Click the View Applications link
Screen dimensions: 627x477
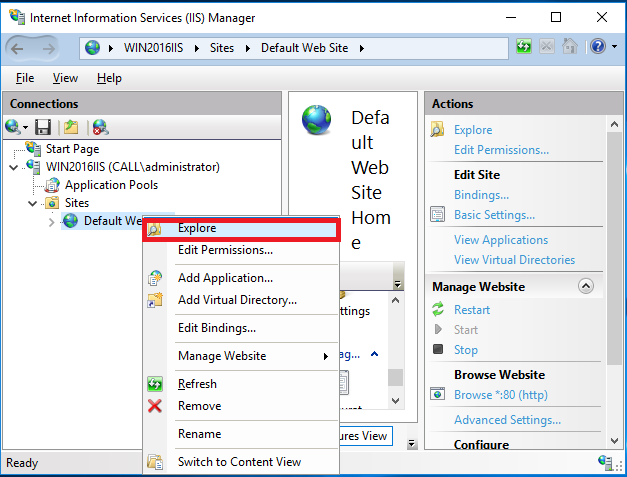point(501,239)
